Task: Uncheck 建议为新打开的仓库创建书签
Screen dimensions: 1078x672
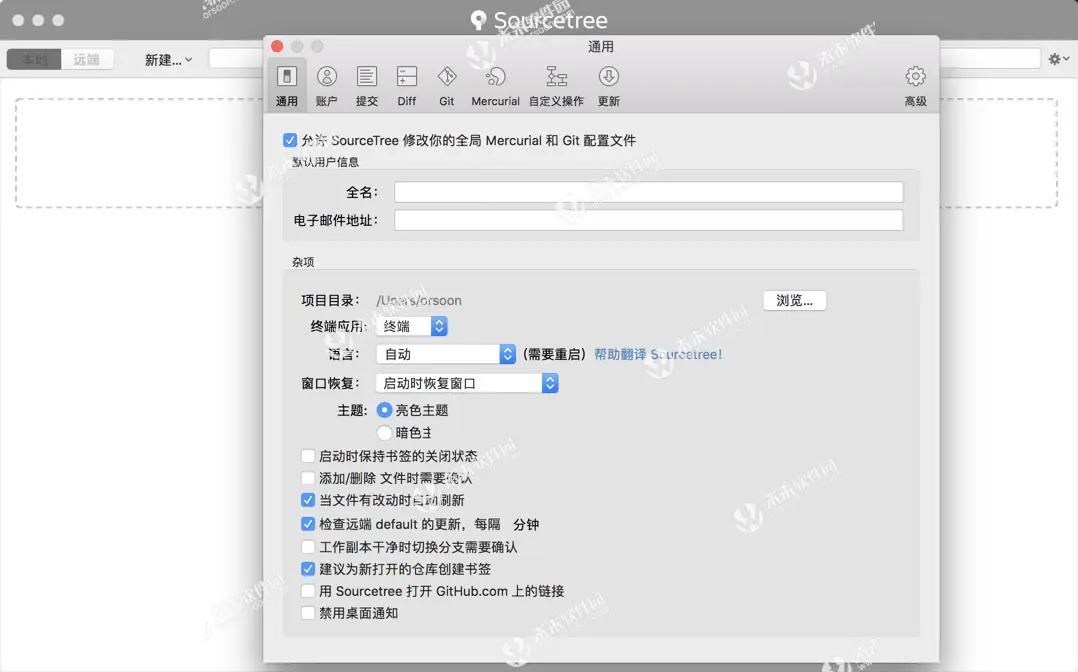Action: click(308, 569)
